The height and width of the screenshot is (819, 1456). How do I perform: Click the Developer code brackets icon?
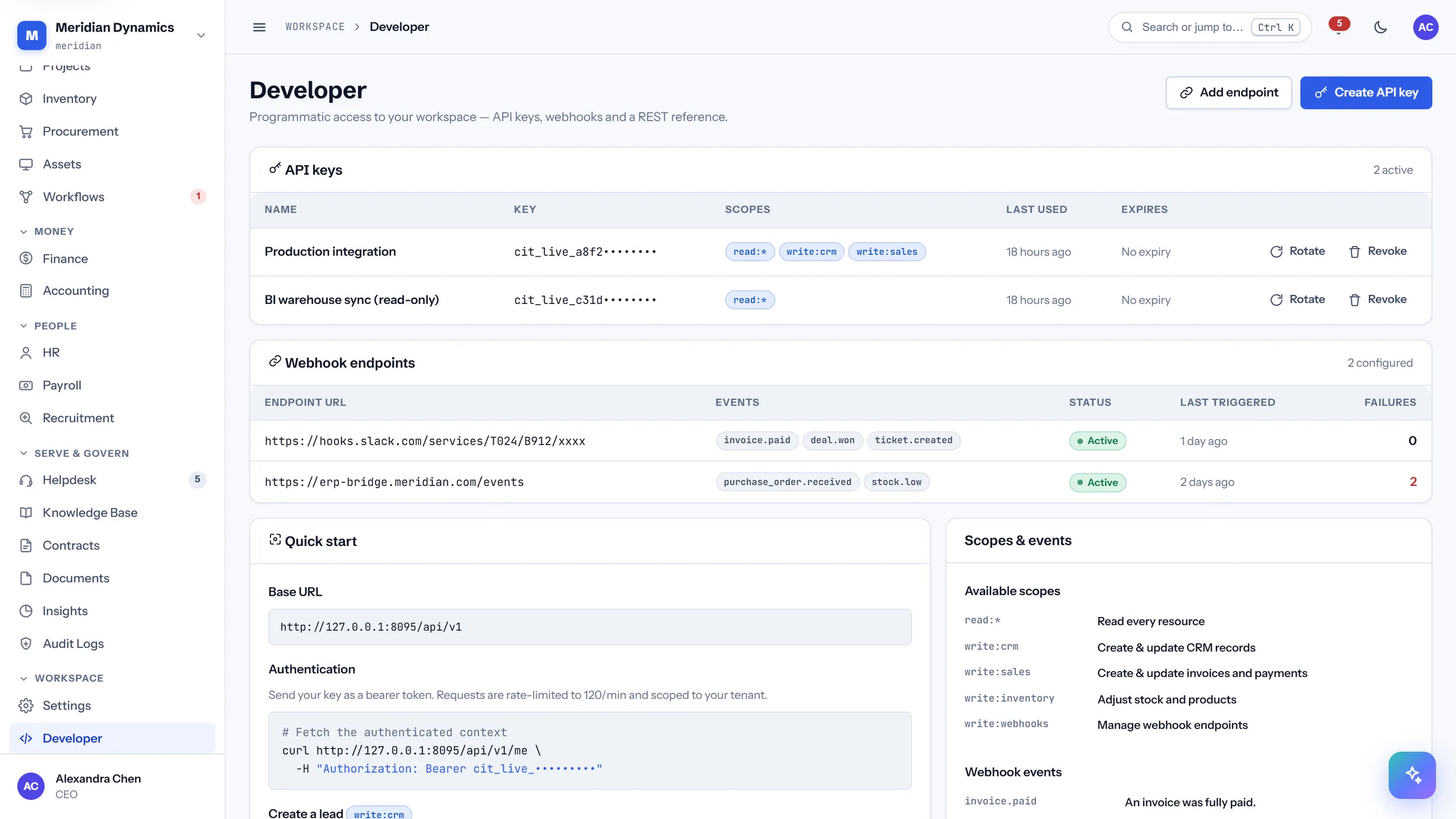(x=25, y=738)
